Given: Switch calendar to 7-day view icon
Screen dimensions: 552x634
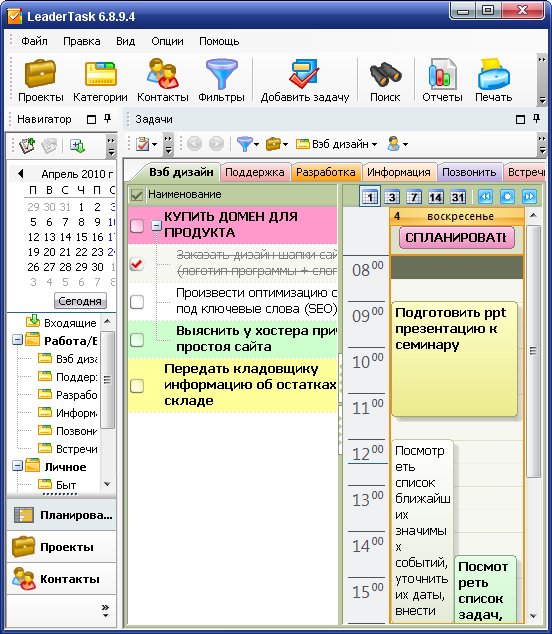Looking at the screenshot, I should pyautogui.click(x=414, y=197).
